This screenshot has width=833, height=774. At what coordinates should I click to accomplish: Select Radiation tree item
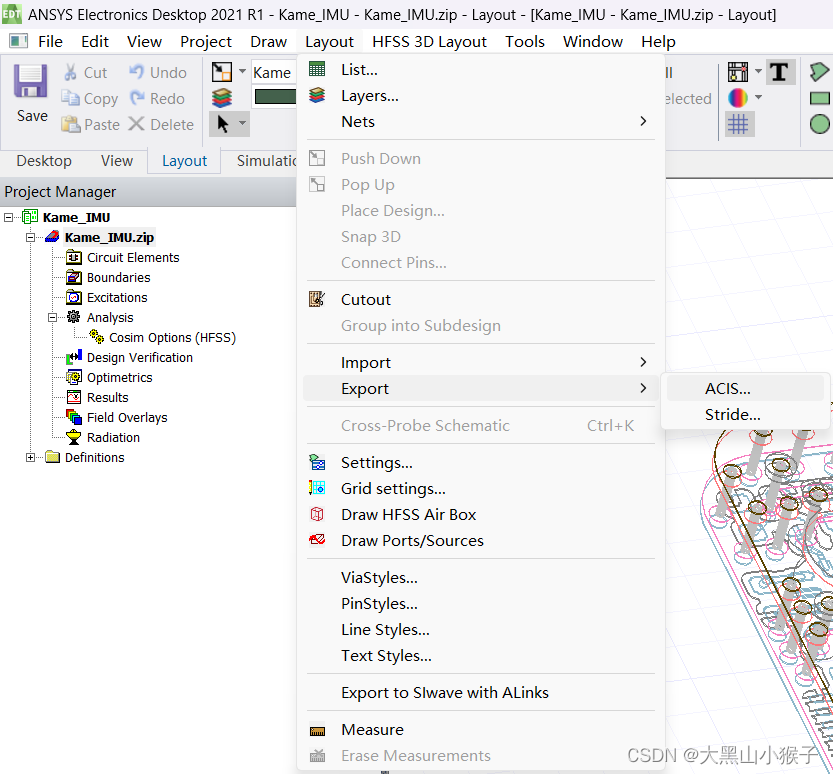point(113,438)
